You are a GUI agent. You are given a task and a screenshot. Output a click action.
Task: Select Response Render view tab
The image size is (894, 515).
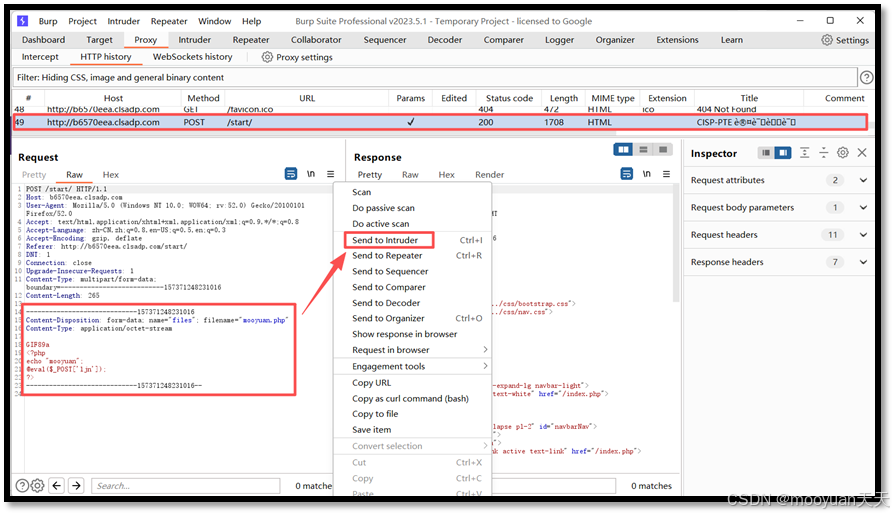(489, 175)
